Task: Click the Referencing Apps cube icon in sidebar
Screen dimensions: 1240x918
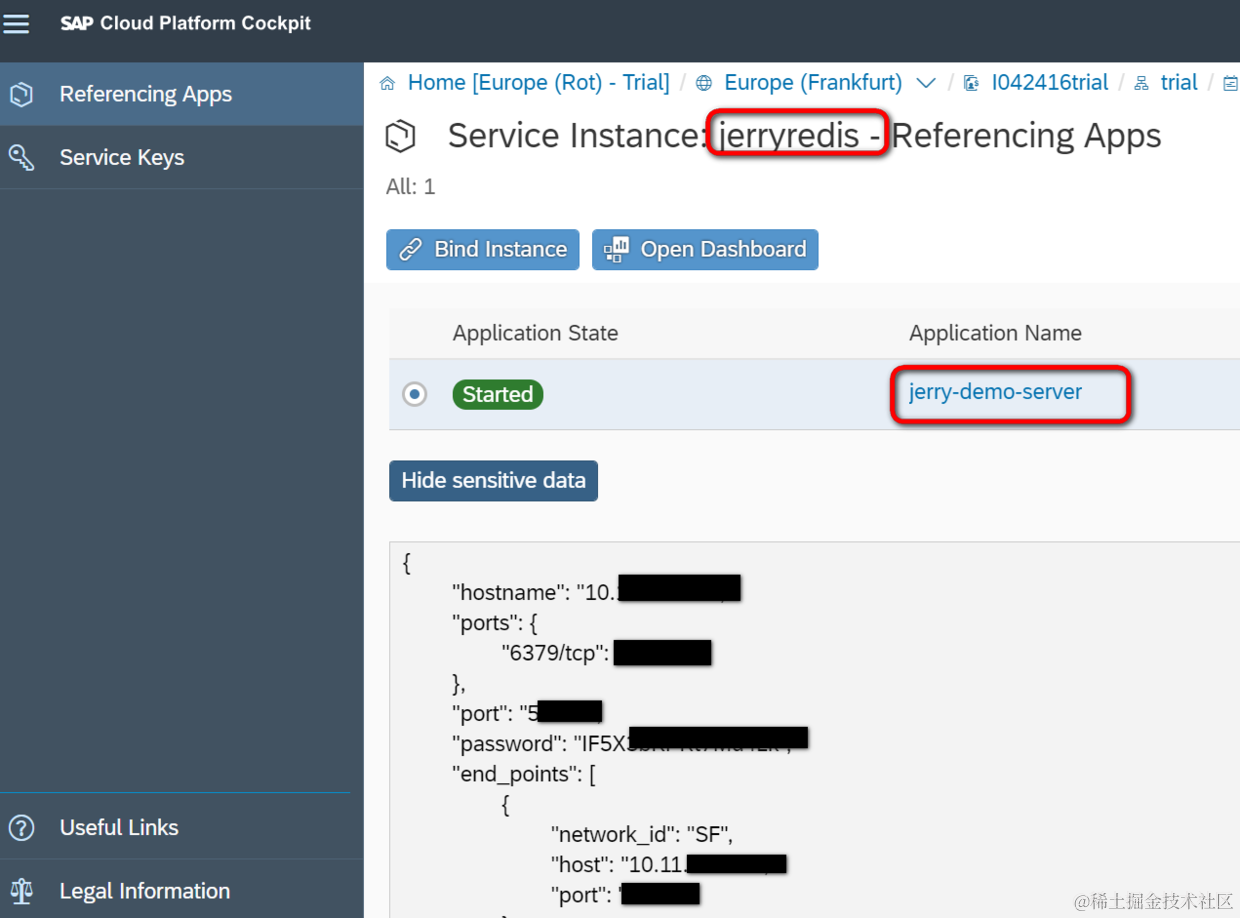Action: click(21, 94)
